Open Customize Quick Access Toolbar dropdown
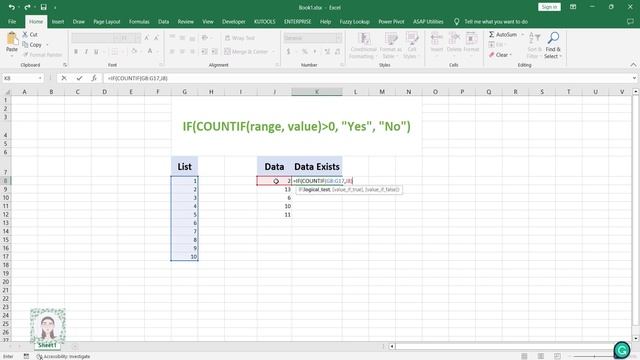The image size is (640, 360). click(x=55, y=7)
